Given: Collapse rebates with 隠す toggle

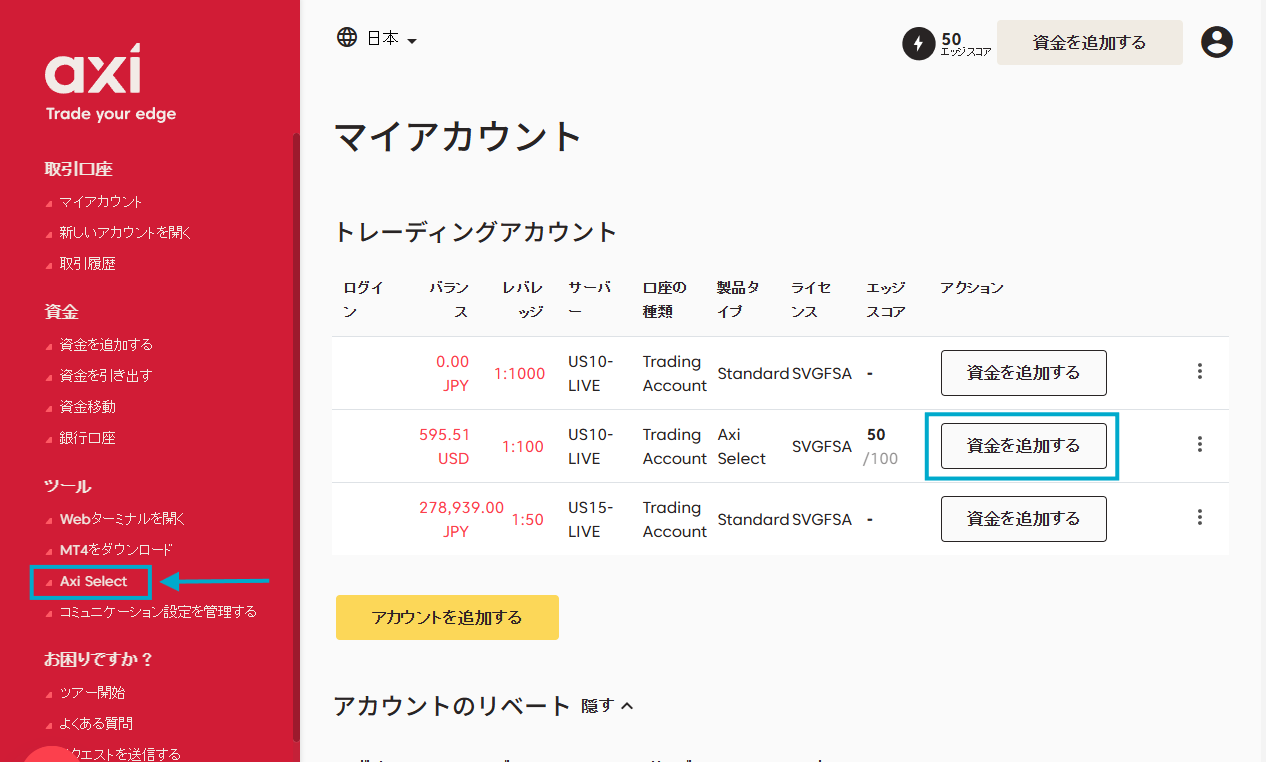Looking at the screenshot, I should [x=607, y=706].
